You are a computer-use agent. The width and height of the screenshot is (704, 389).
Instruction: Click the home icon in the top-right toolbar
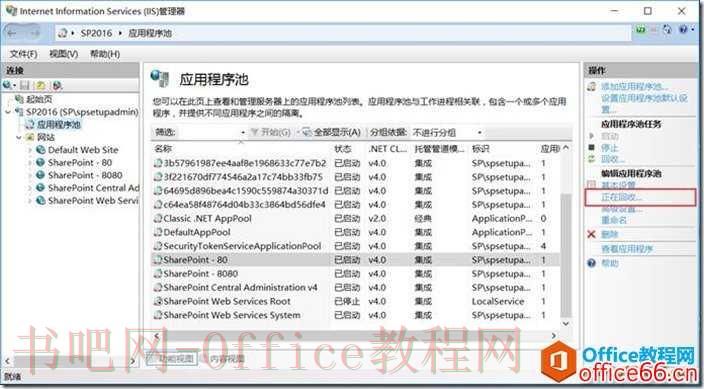click(x=668, y=30)
